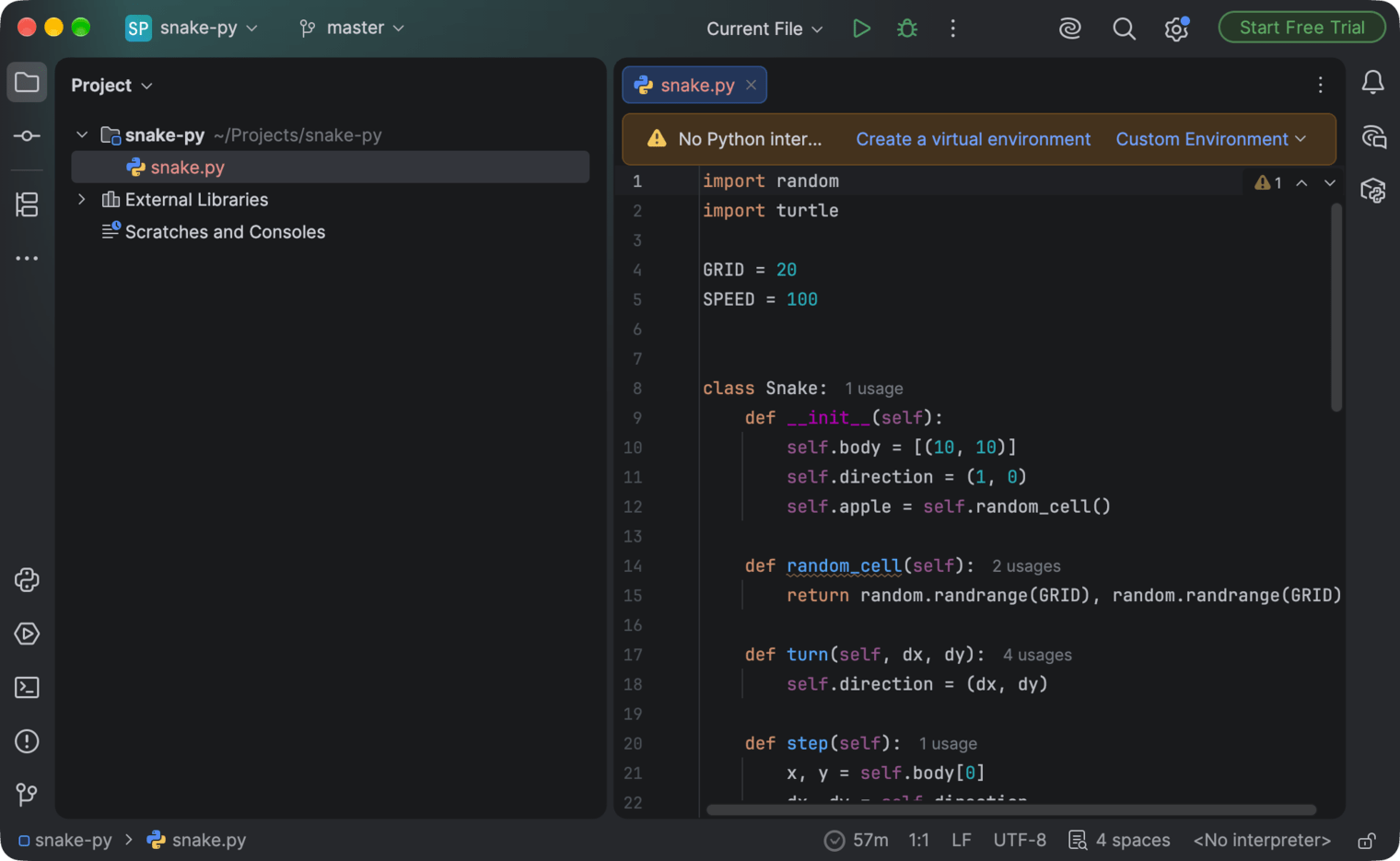
Task: Open the right sidebar database-like tool icon
Action: (x=1372, y=191)
